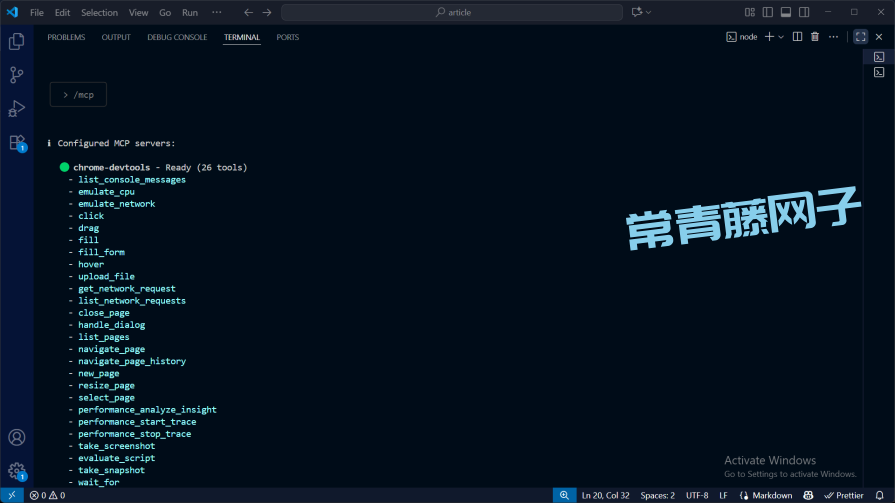Viewport: 895px width, 503px height.
Task: Click Ln 20, Col 32 in status bar
Action: click(x=605, y=495)
